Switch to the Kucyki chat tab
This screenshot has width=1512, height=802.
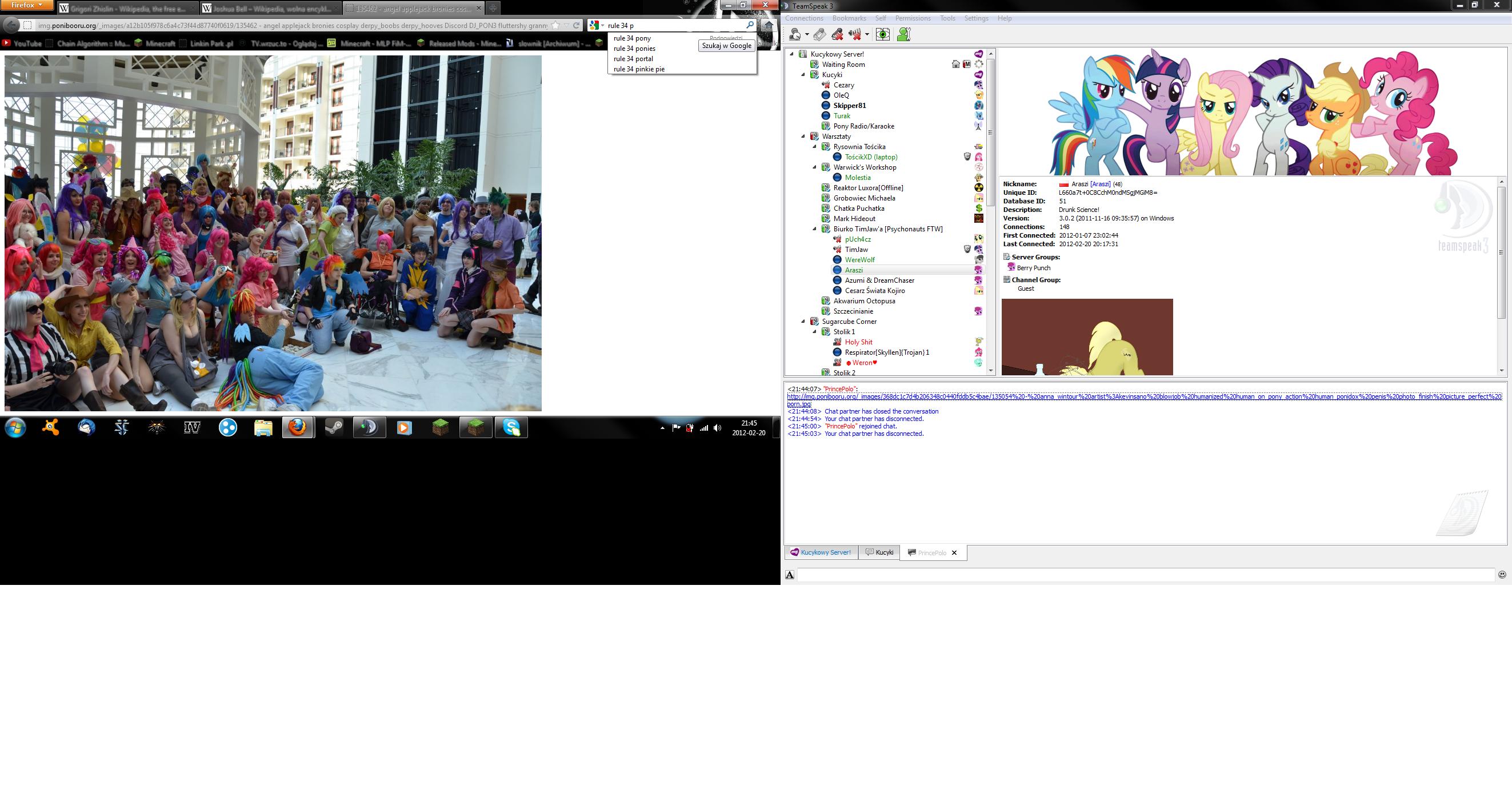tap(879, 552)
